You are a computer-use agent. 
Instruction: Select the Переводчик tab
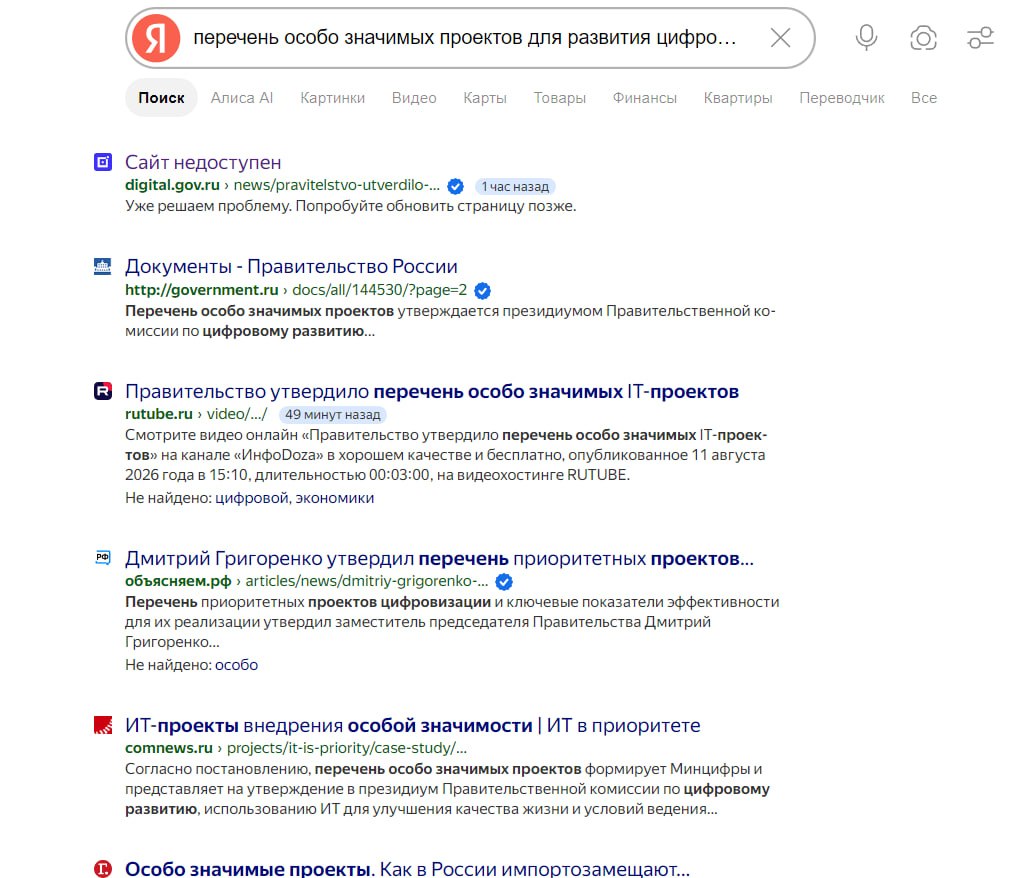pos(842,98)
